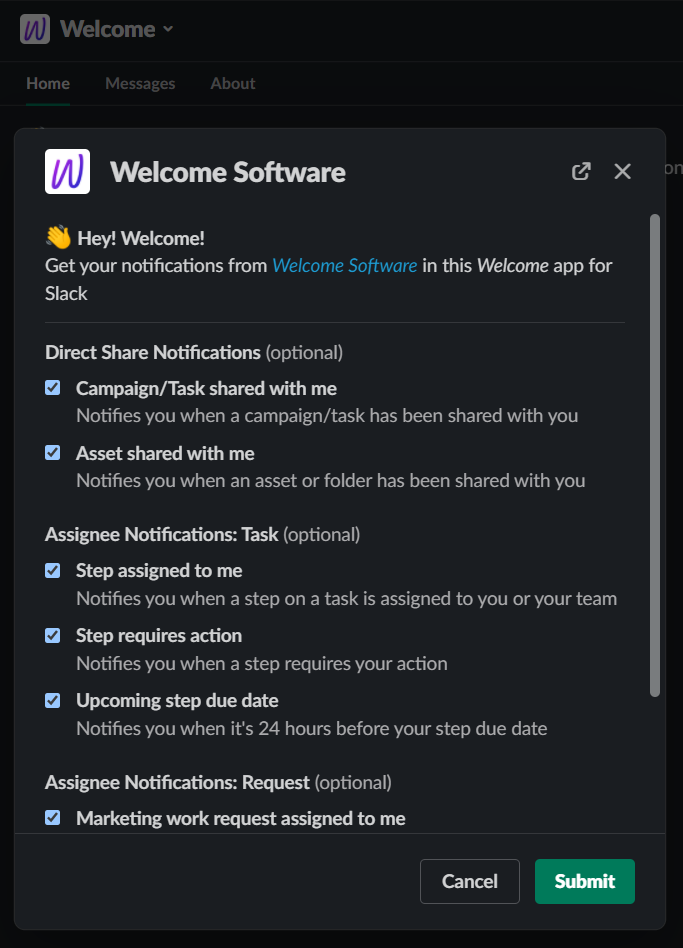The height and width of the screenshot is (948, 683).
Task: Click the Welcome Software app logo in the dialog
Action: coord(66,171)
